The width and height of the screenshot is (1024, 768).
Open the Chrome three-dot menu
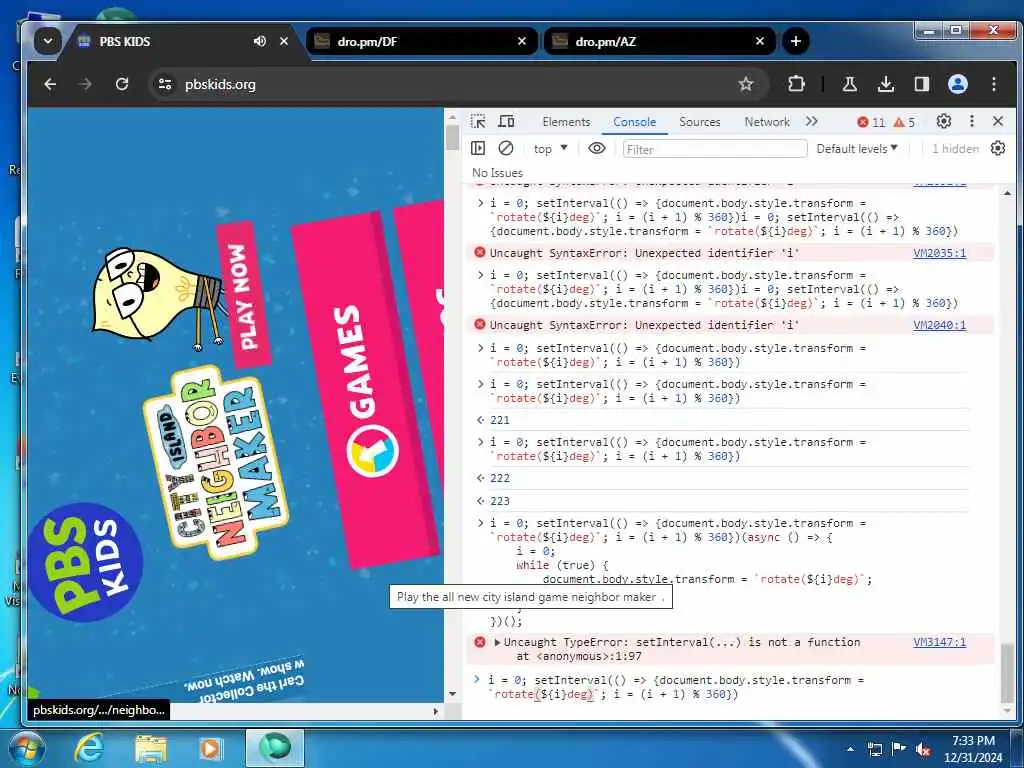pyautogui.click(x=993, y=84)
